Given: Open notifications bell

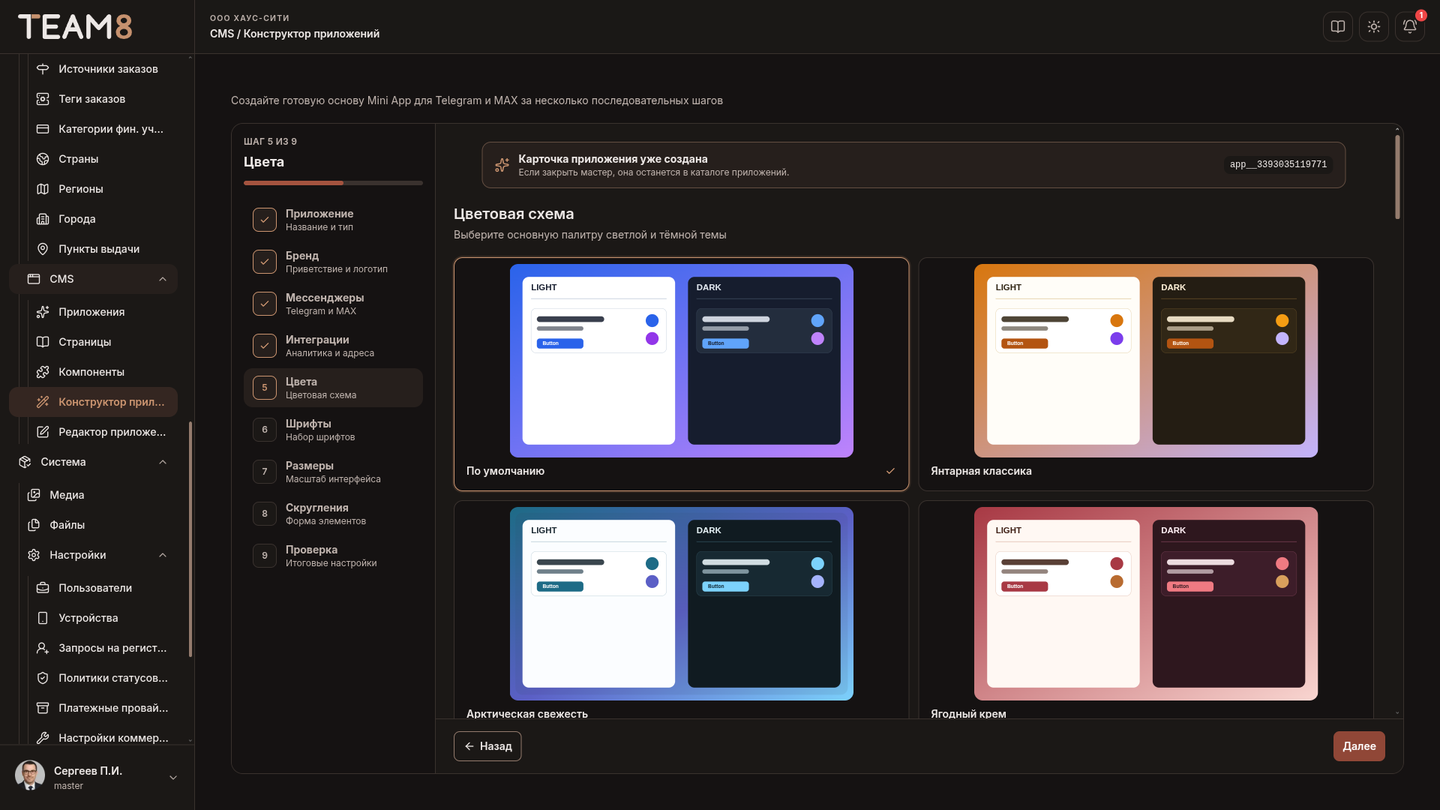Looking at the screenshot, I should coord(1410,27).
